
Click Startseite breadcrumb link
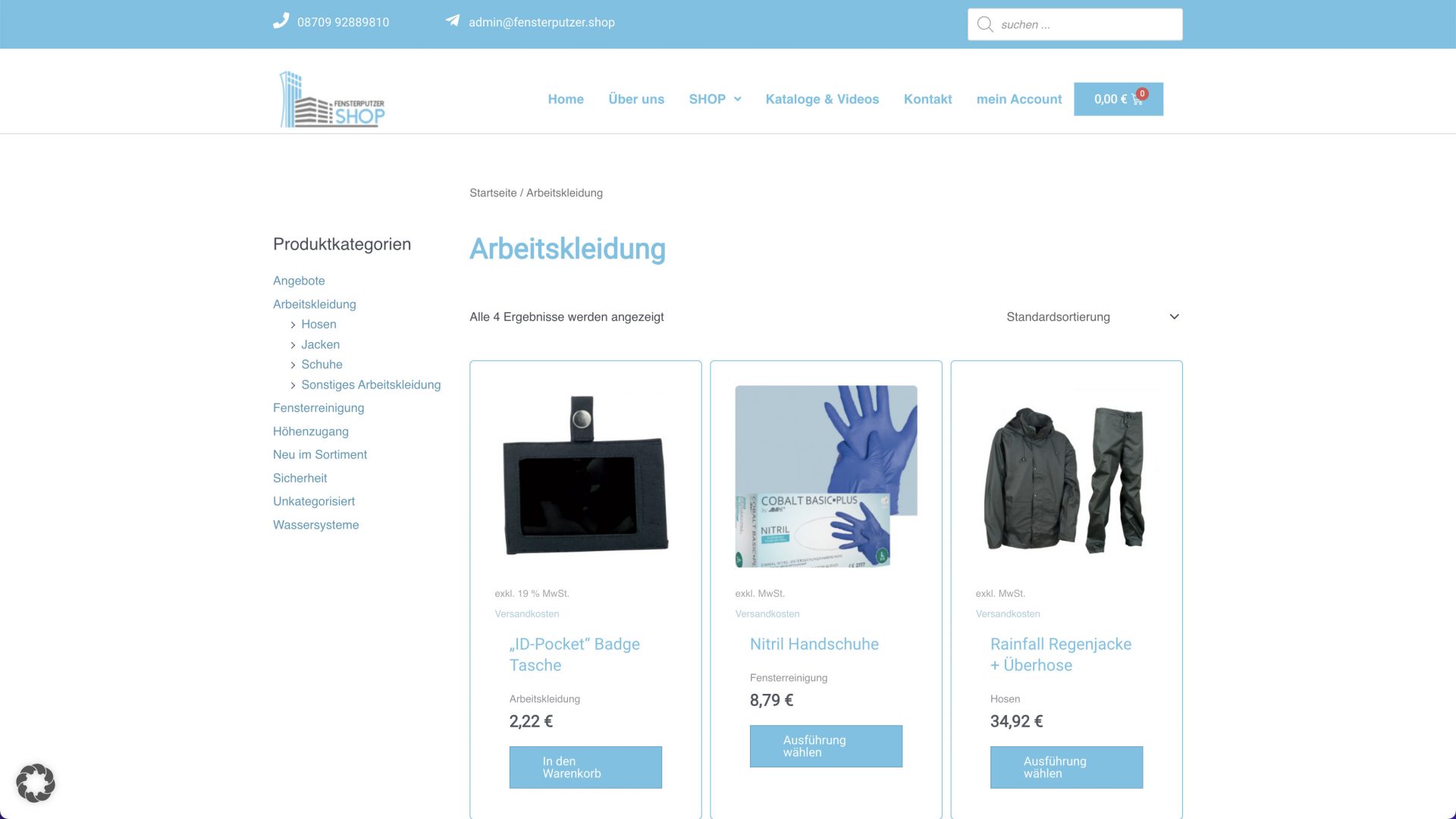pos(493,193)
